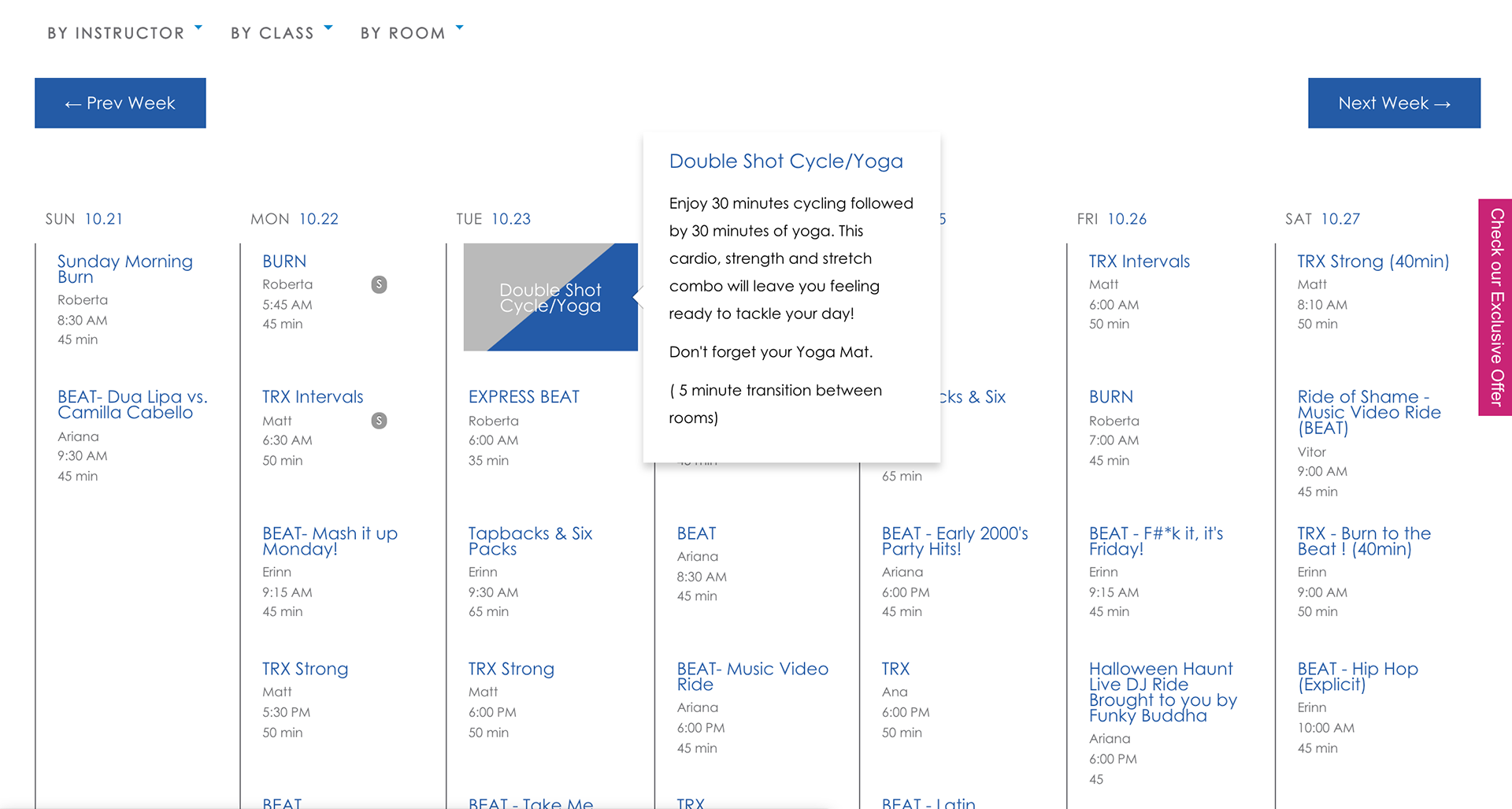Expand the By Room filter dropdown
The height and width of the screenshot is (809, 1512).
pyautogui.click(x=411, y=33)
